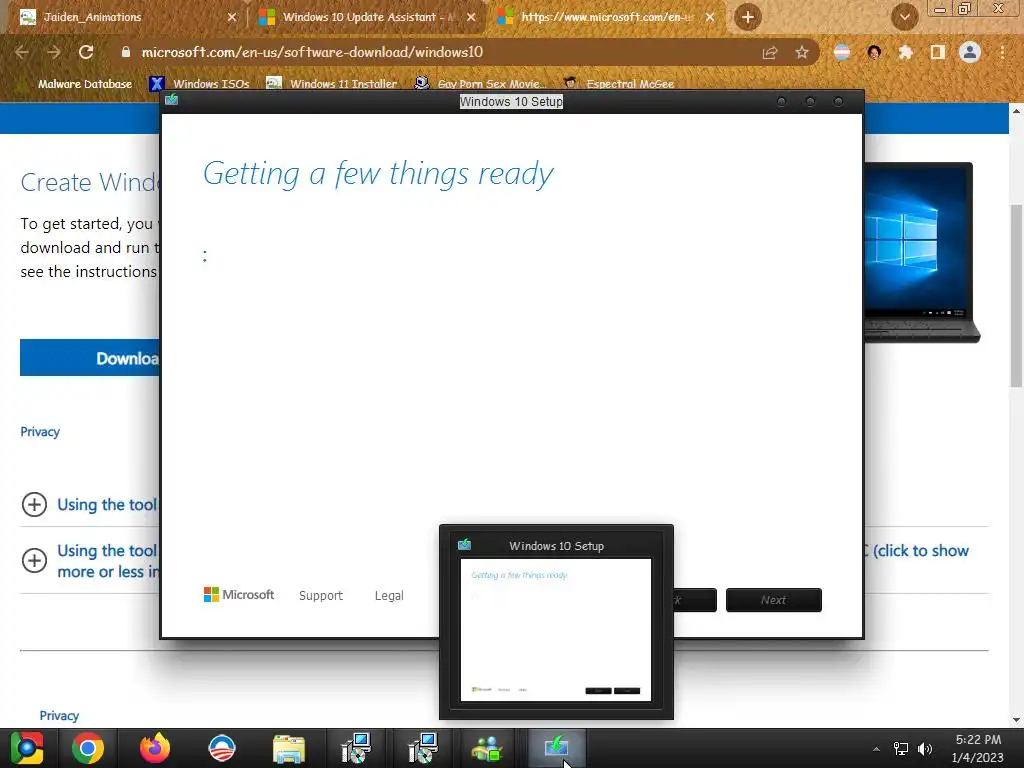Open second installer disc icon on taskbar
Viewport: 1024px width, 768px height.
pyautogui.click(x=422, y=748)
